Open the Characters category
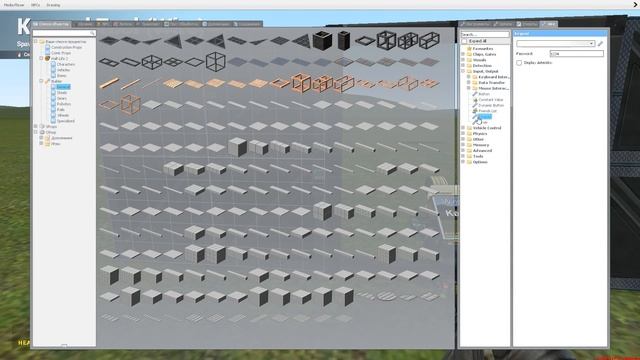The image size is (640, 360). [66, 64]
